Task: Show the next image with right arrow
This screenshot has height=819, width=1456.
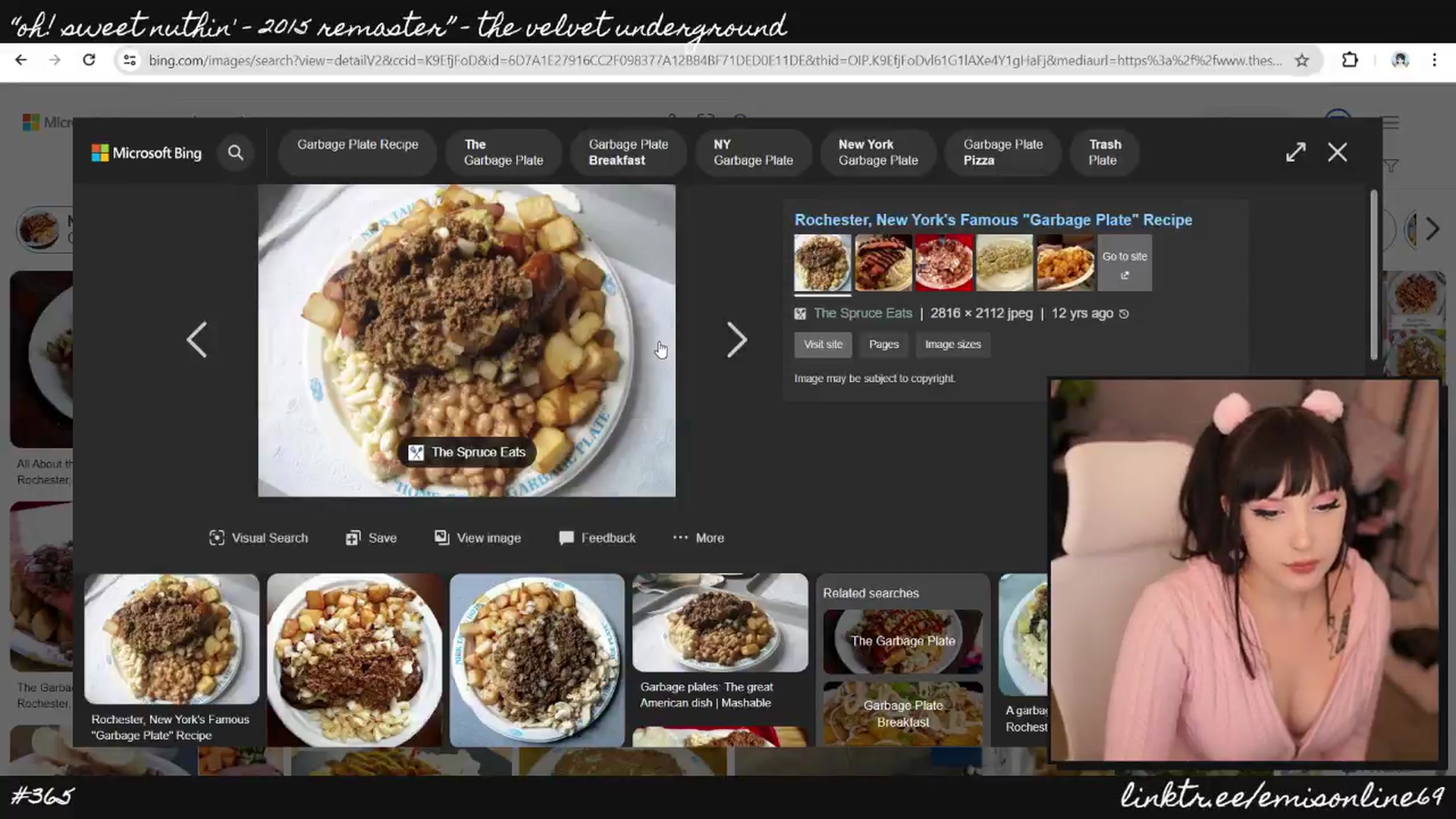Action: [x=736, y=340]
